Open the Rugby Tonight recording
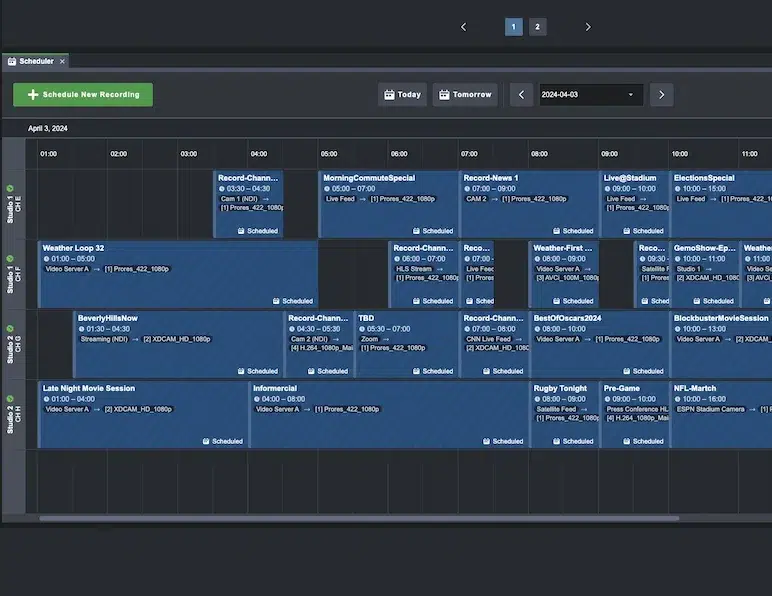 [564, 414]
